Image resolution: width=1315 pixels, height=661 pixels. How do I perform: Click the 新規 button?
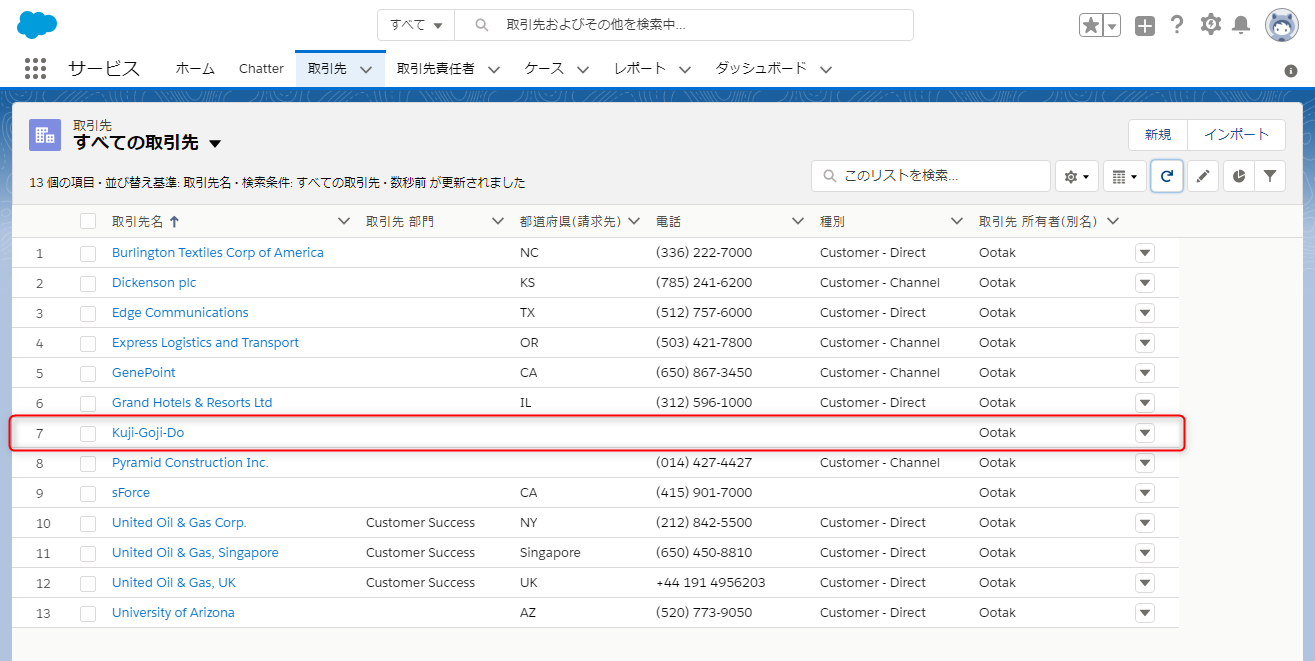[1157, 134]
